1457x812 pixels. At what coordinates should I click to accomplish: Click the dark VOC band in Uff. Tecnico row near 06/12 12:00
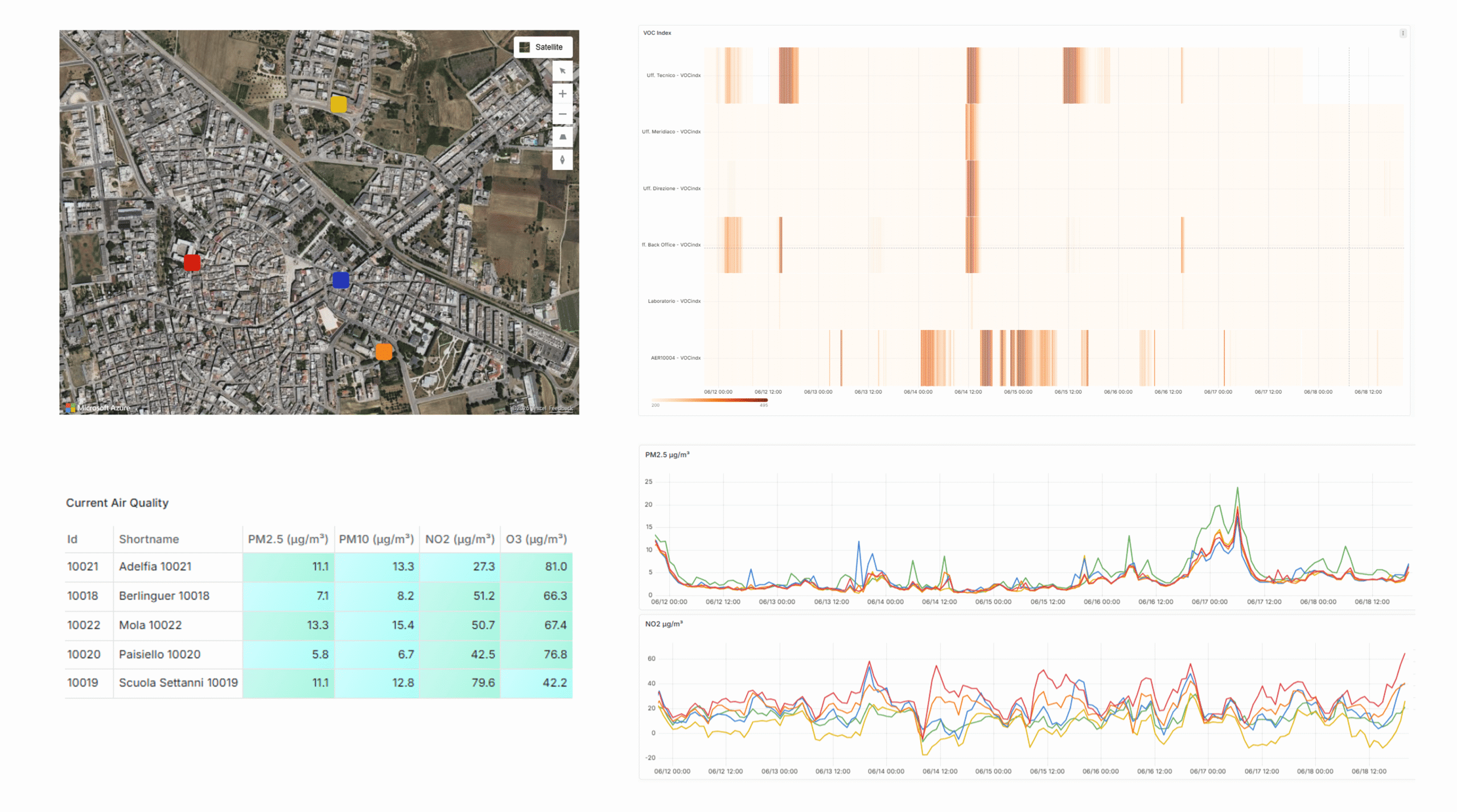[788, 75]
